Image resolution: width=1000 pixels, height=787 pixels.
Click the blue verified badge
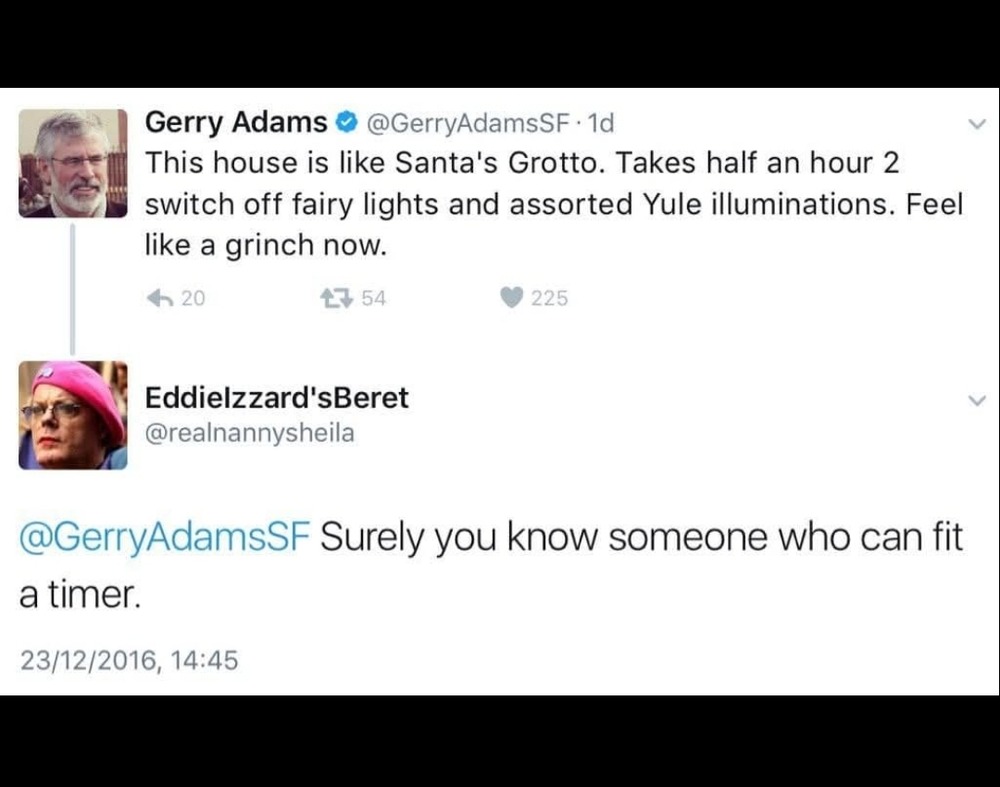pos(346,123)
